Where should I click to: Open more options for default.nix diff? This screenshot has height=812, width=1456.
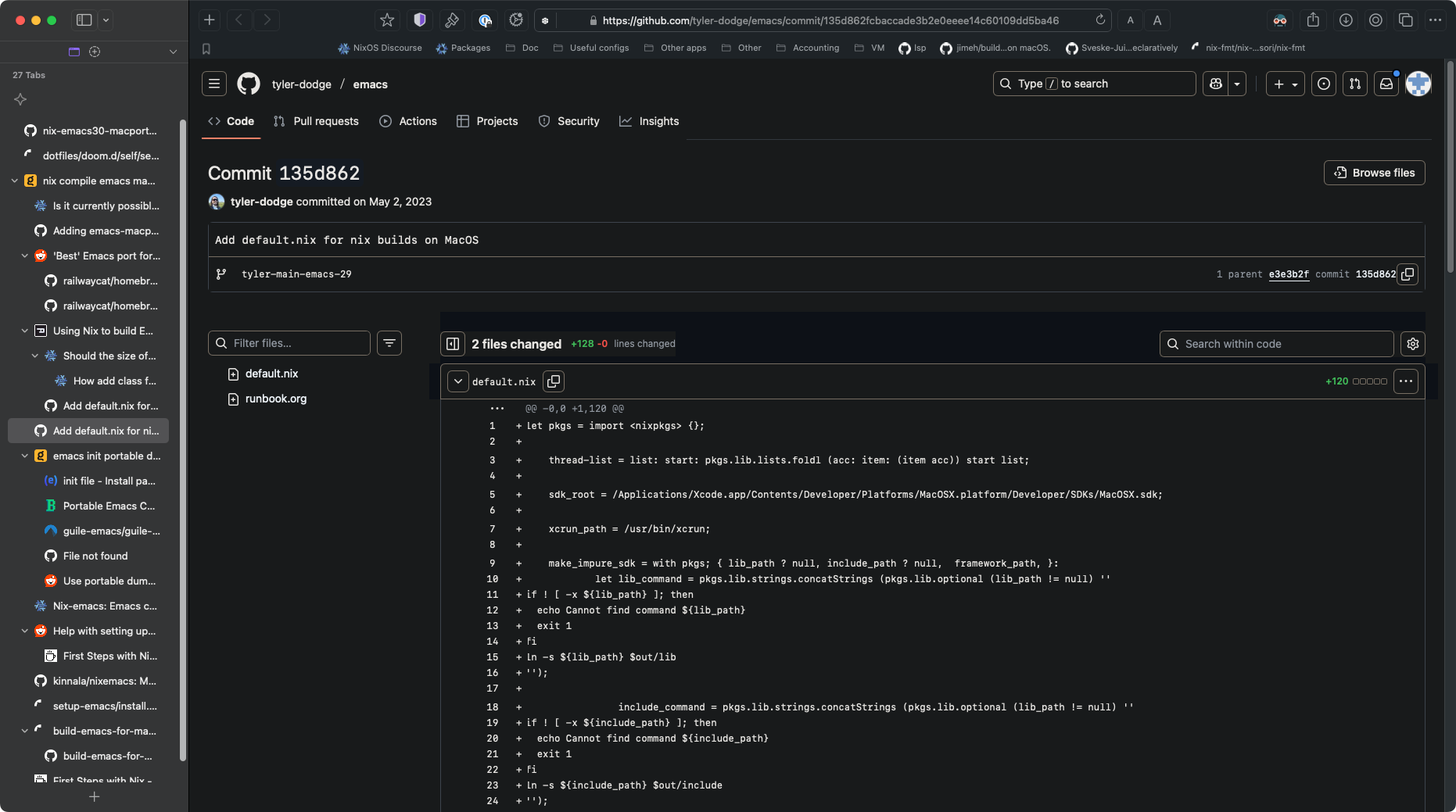pos(1405,381)
